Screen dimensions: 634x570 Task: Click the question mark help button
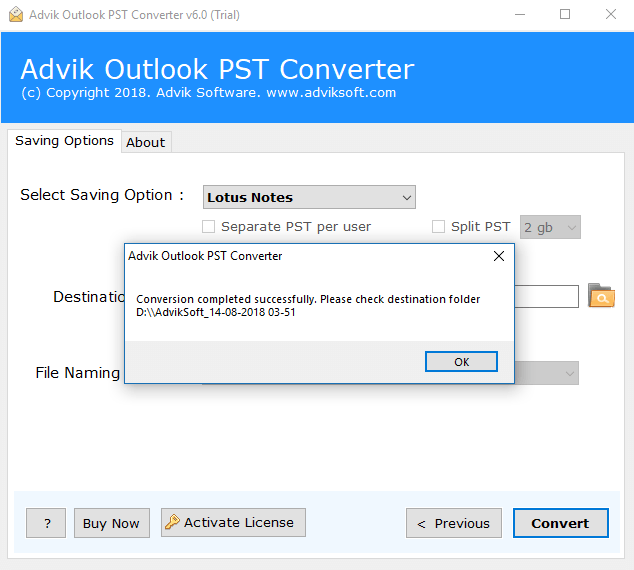(46, 523)
